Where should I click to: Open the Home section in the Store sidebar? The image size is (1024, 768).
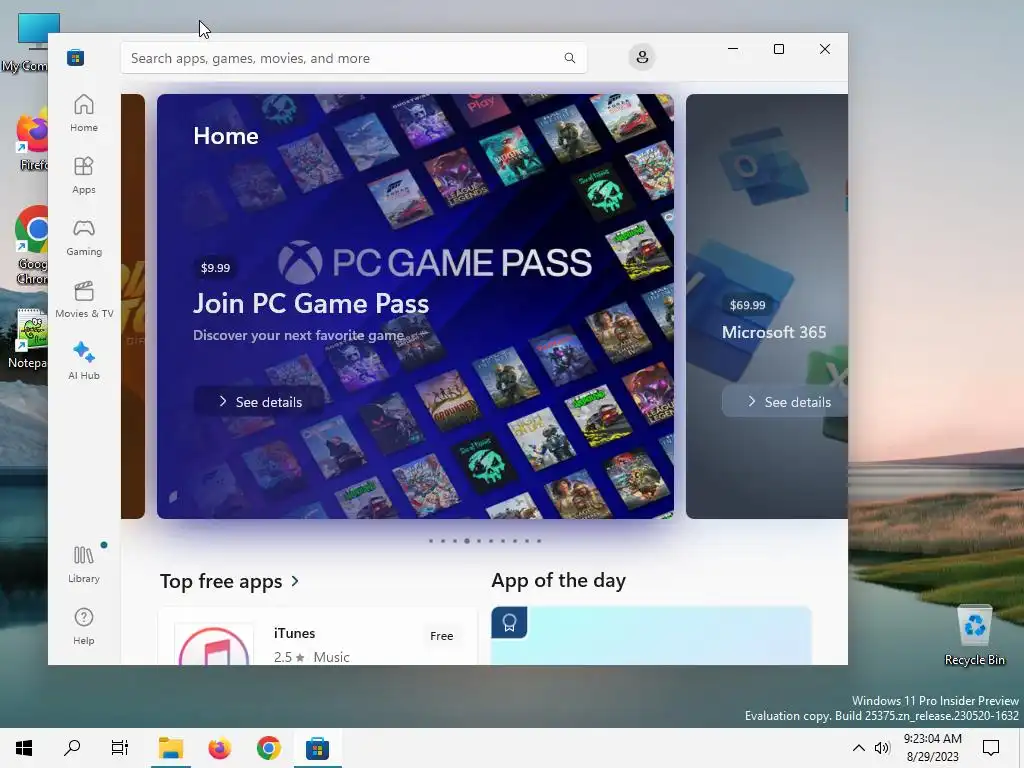click(84, 113)
